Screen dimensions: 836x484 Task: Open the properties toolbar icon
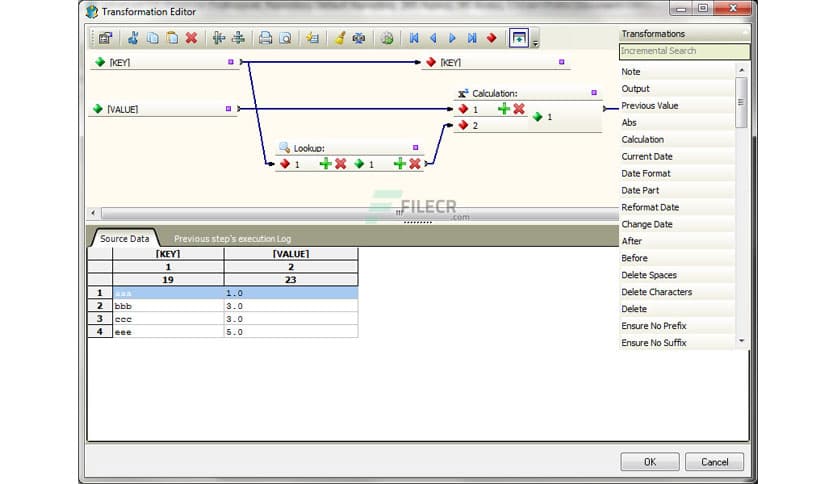[105, 38]
